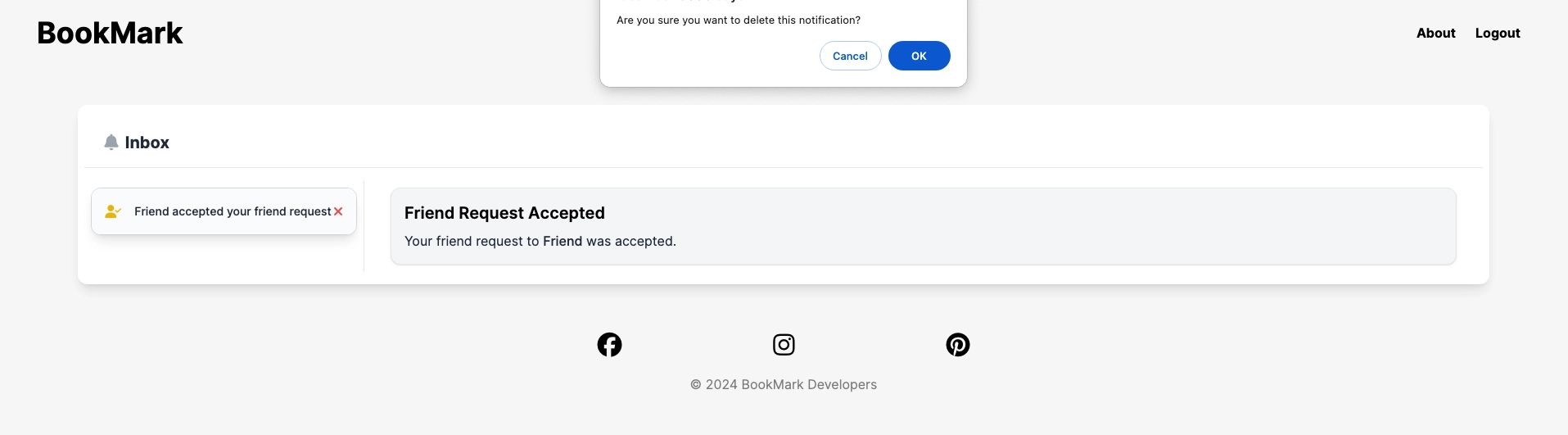Click the Inbox heading text
Viewport: 1568px width, 435px height.
pos(147,143)
